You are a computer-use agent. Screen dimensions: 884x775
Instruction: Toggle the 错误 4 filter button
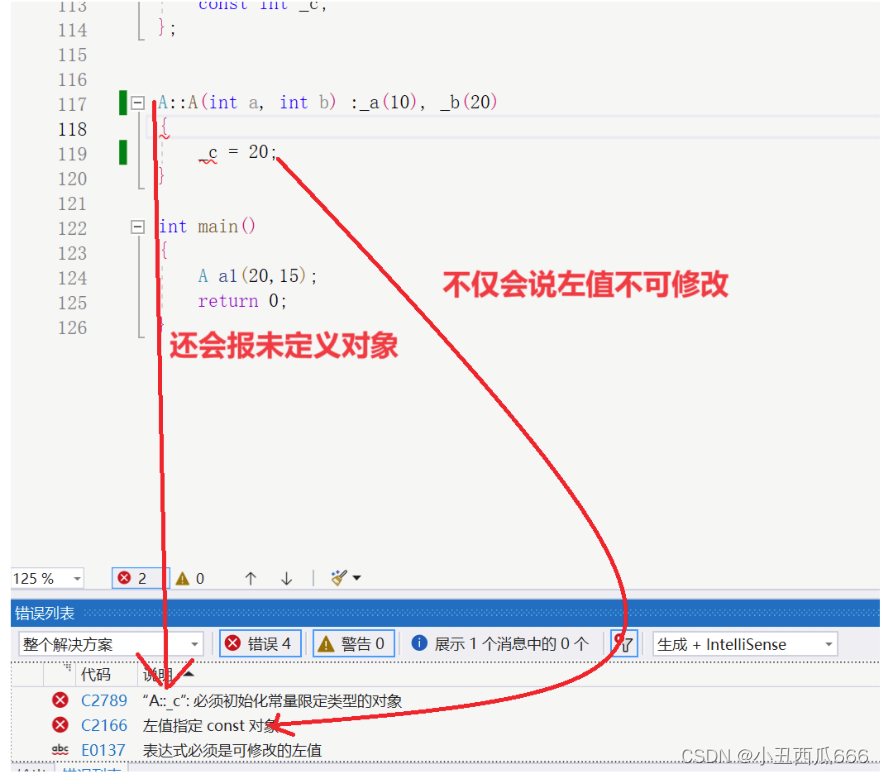(260, 644)
